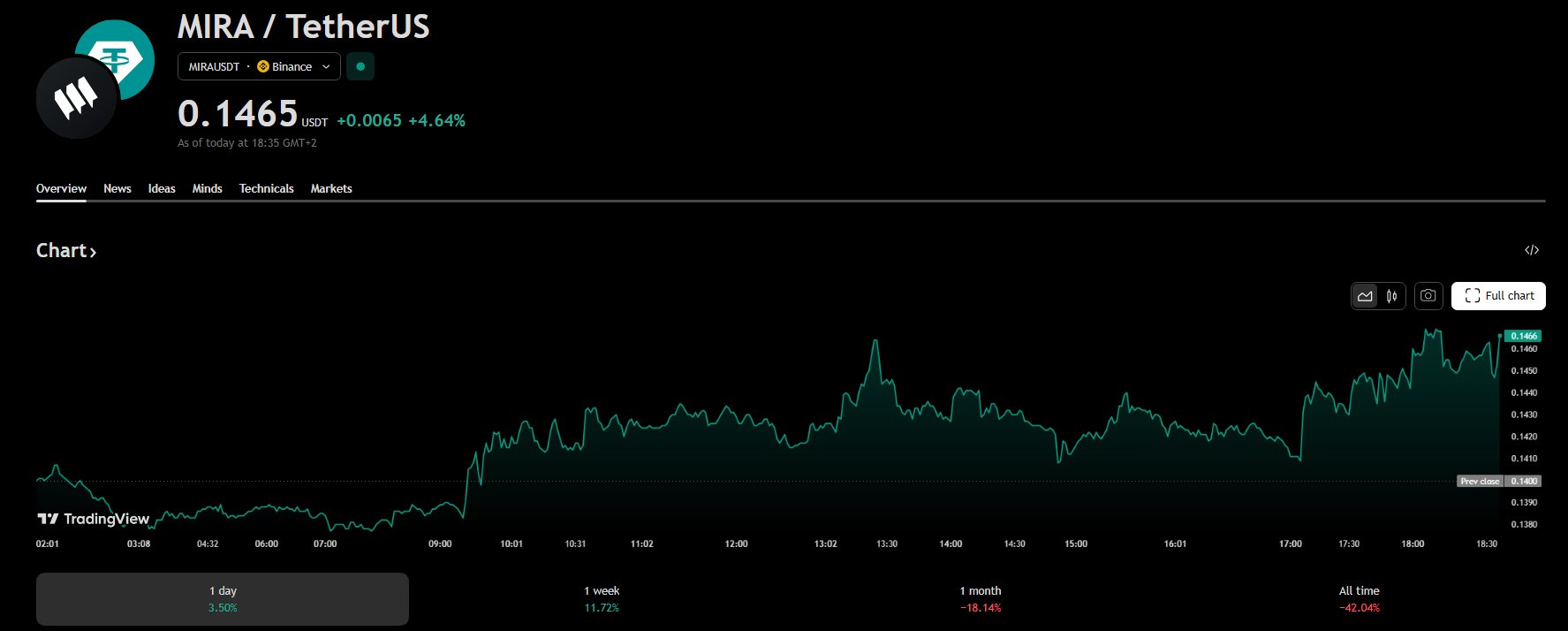Click the 12:00 time axis label

pyautogui.click(x=736, y=544)
